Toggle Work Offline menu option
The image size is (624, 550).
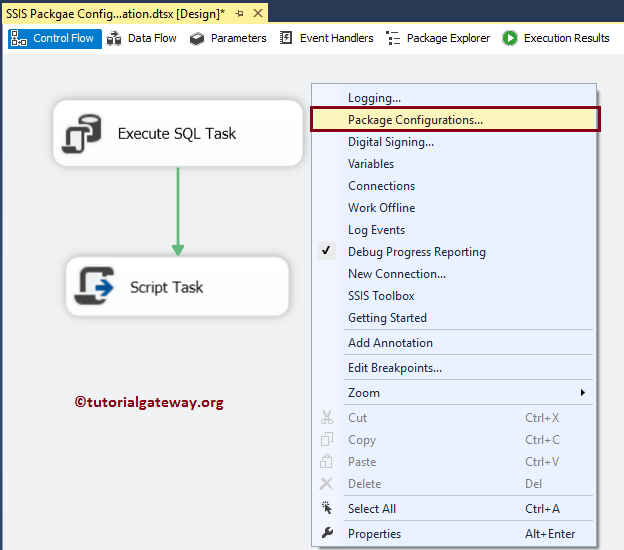click(454, 208)
